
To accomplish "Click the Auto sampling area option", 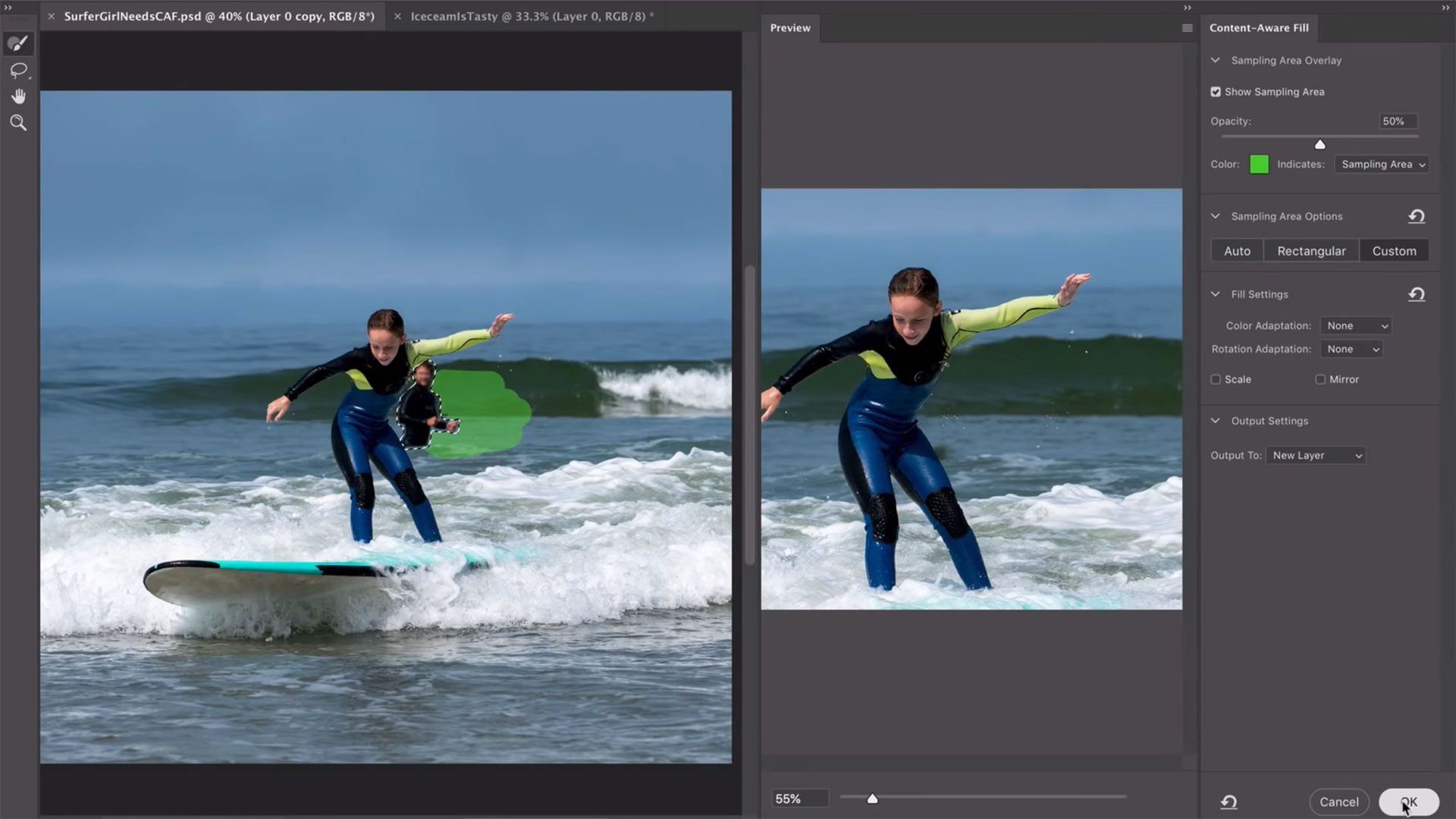I will 1237,250.
